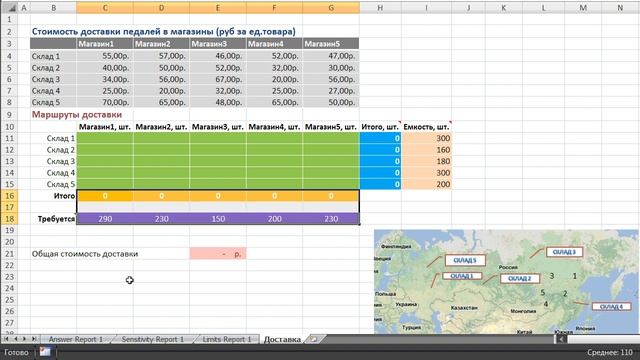Select the 'Магазин4, шт.' route heading

(x=274, y=127)
